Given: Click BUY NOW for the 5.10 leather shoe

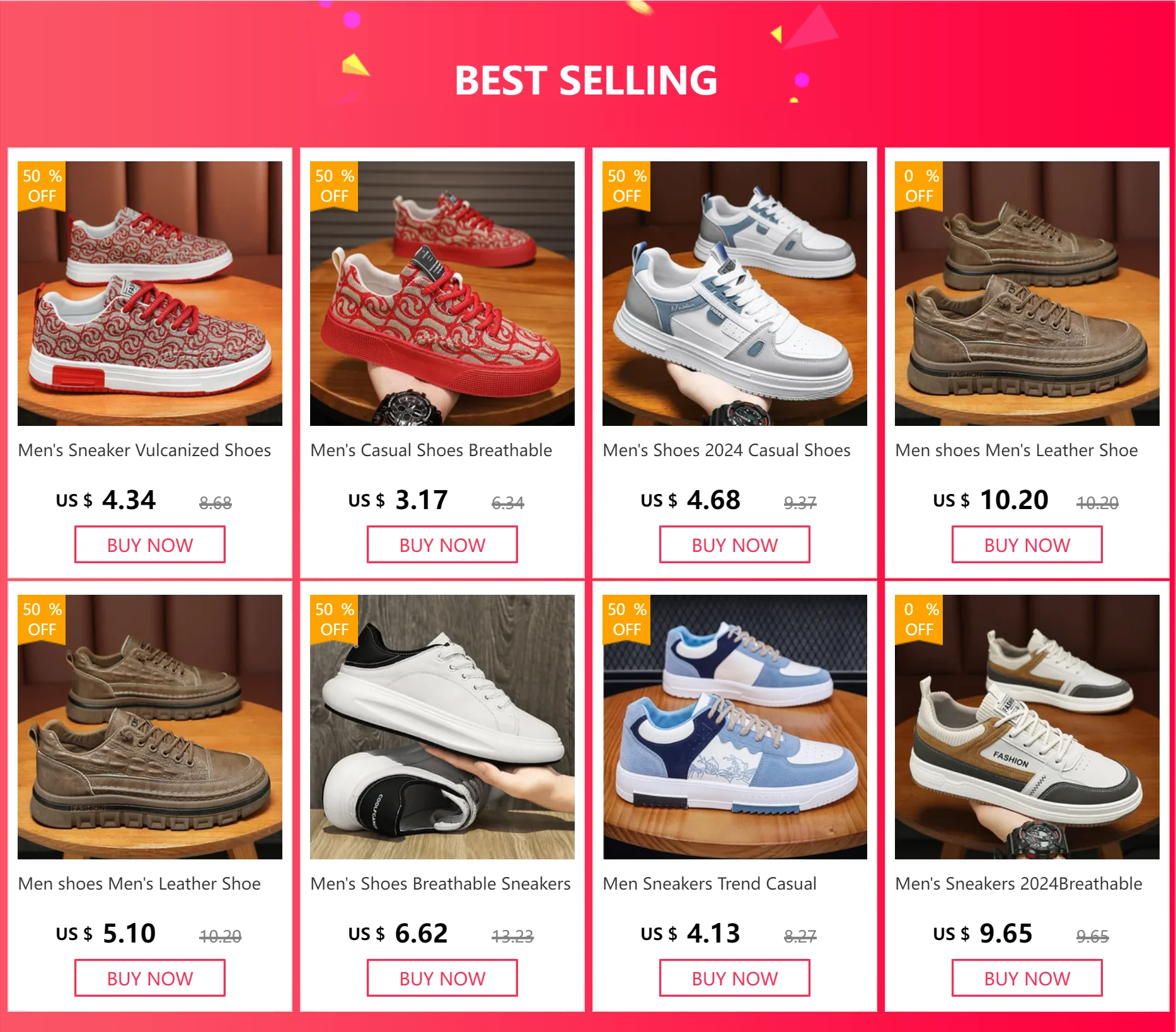Looking at the screenshot, I should pos(150,978).
